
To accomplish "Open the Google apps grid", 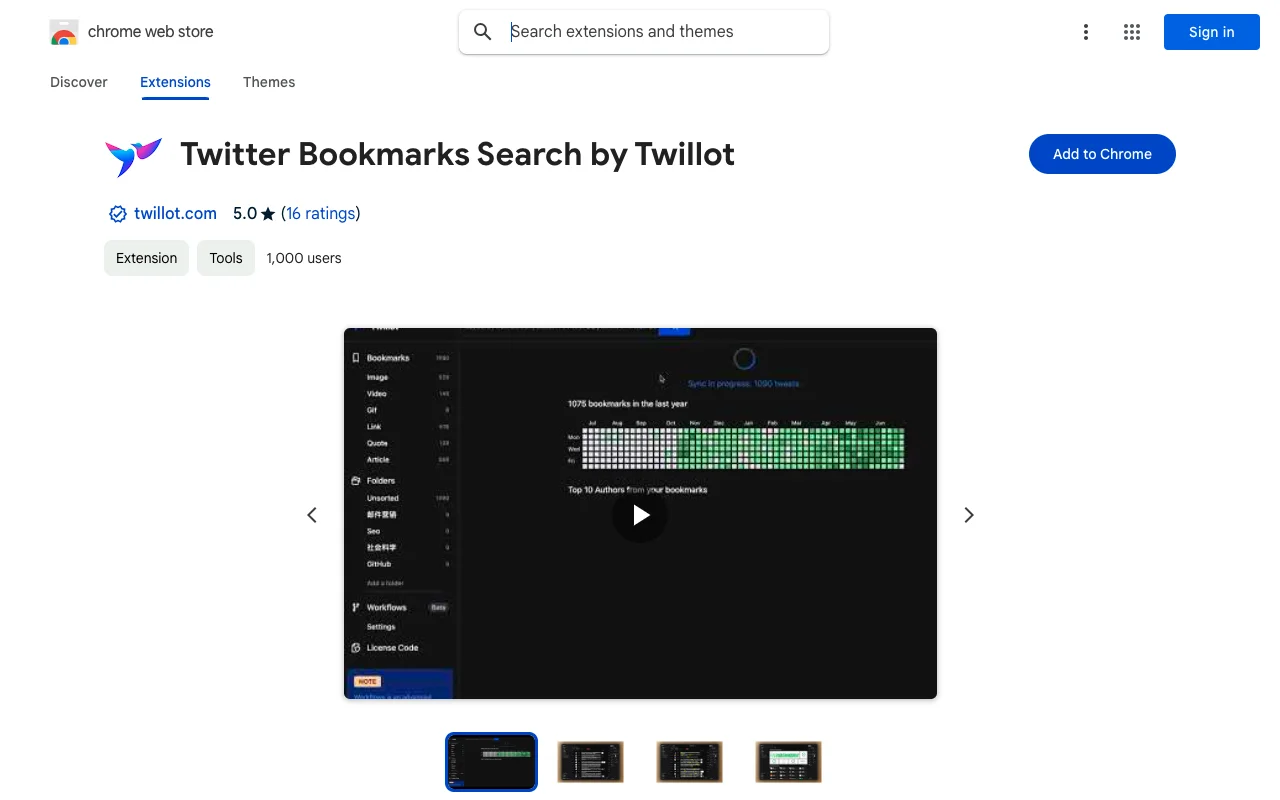I will tap(1131, 32).
